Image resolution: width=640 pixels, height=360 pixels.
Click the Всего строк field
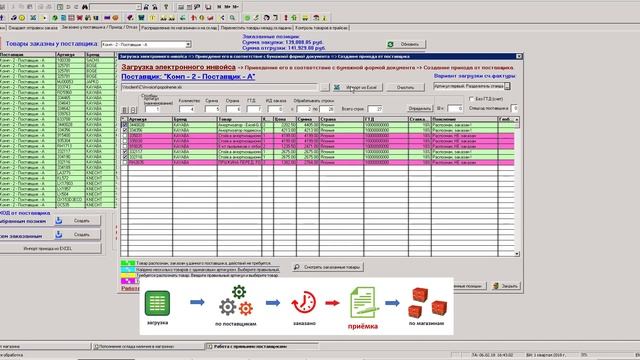(x=375, y=109)
